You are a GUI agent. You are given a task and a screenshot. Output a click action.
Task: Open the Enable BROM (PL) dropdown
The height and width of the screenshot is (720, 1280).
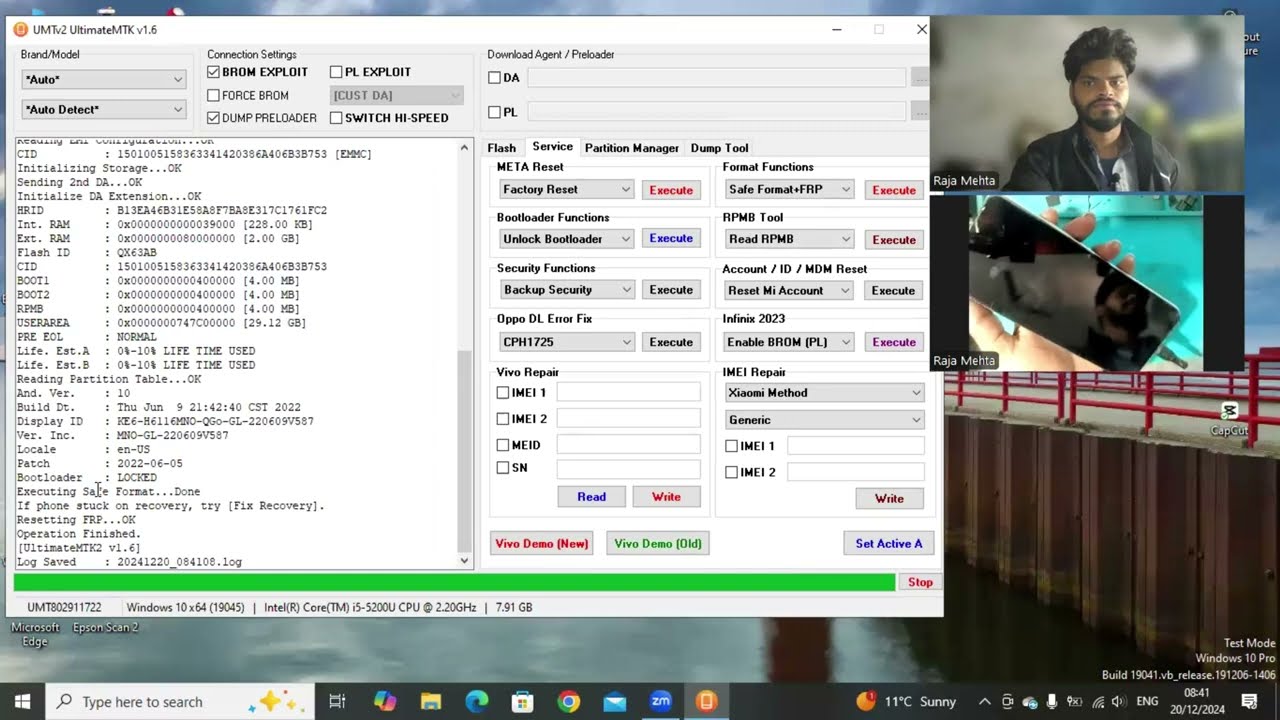point(789,342)
